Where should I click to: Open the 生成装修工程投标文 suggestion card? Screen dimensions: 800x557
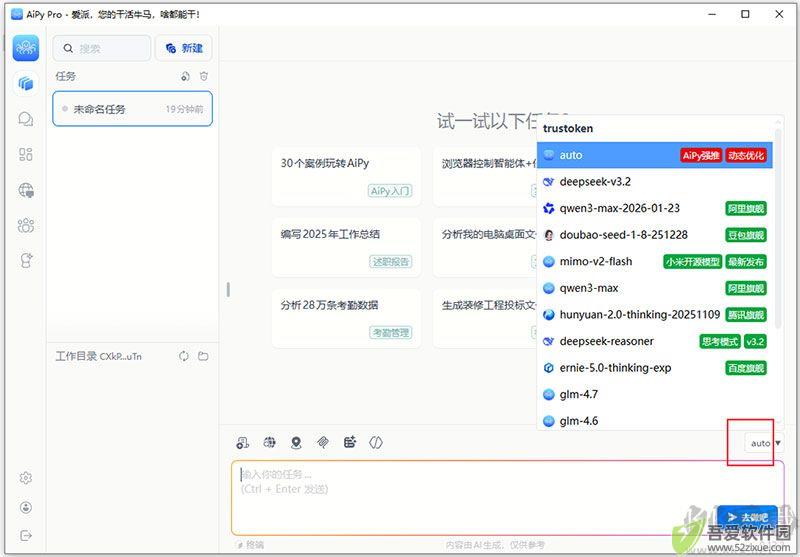click(485, 318)
